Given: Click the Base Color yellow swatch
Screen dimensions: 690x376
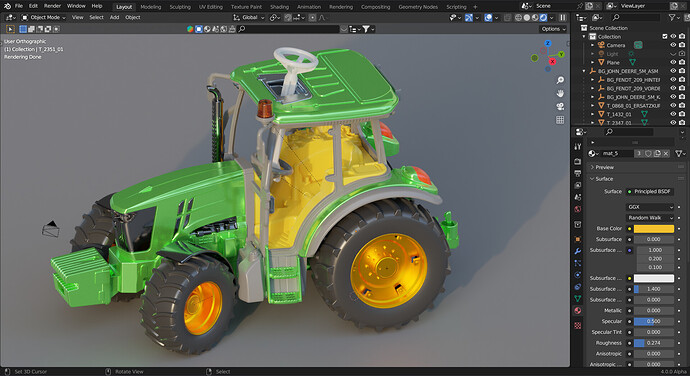Looking at the screenshot, I should [x=653, y=229].
